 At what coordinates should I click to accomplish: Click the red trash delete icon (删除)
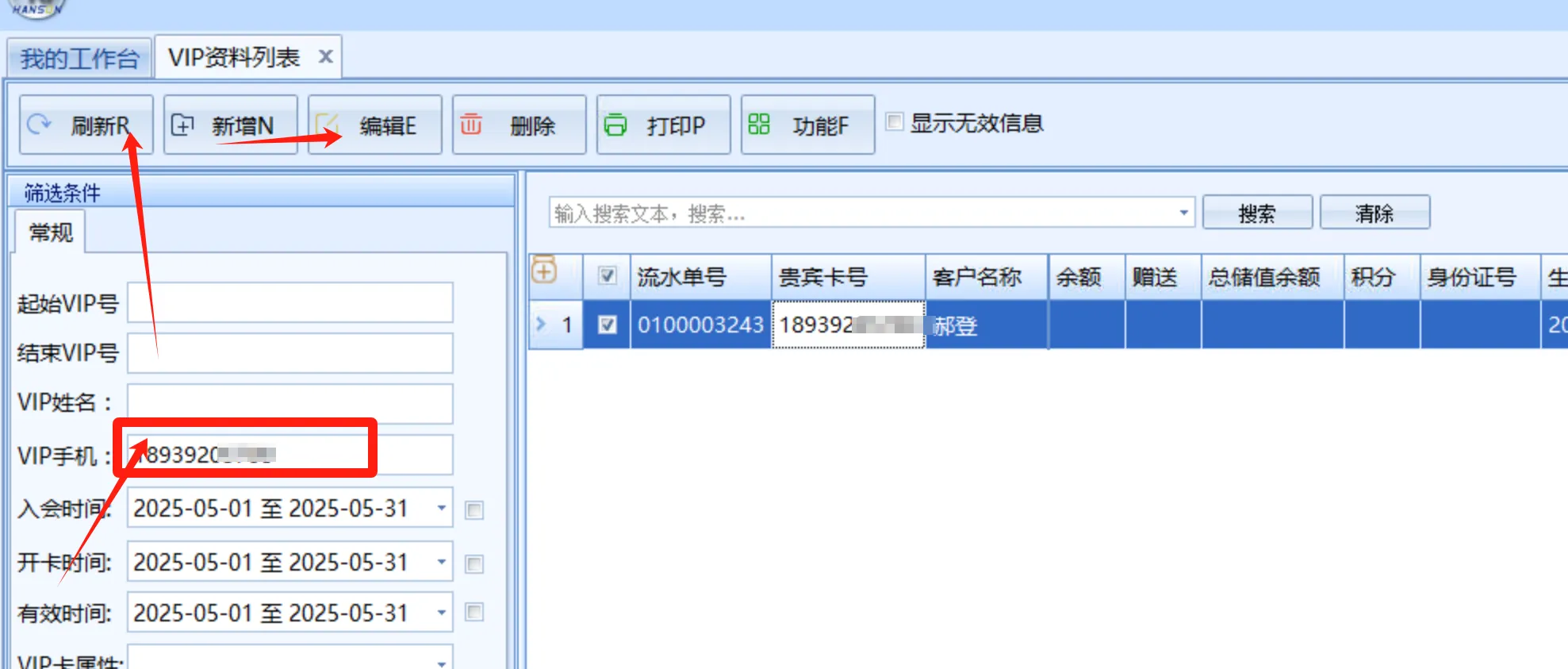click(471, 125)
